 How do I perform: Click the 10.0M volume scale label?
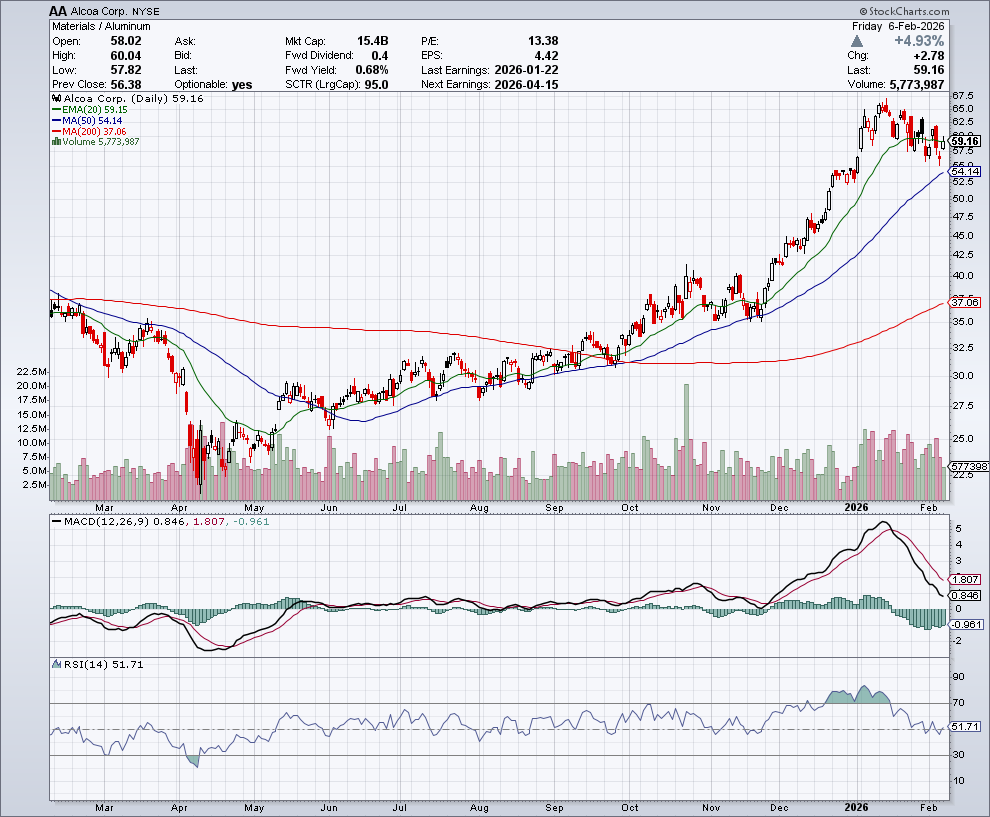pyautogui.click(x=31, y=442)
